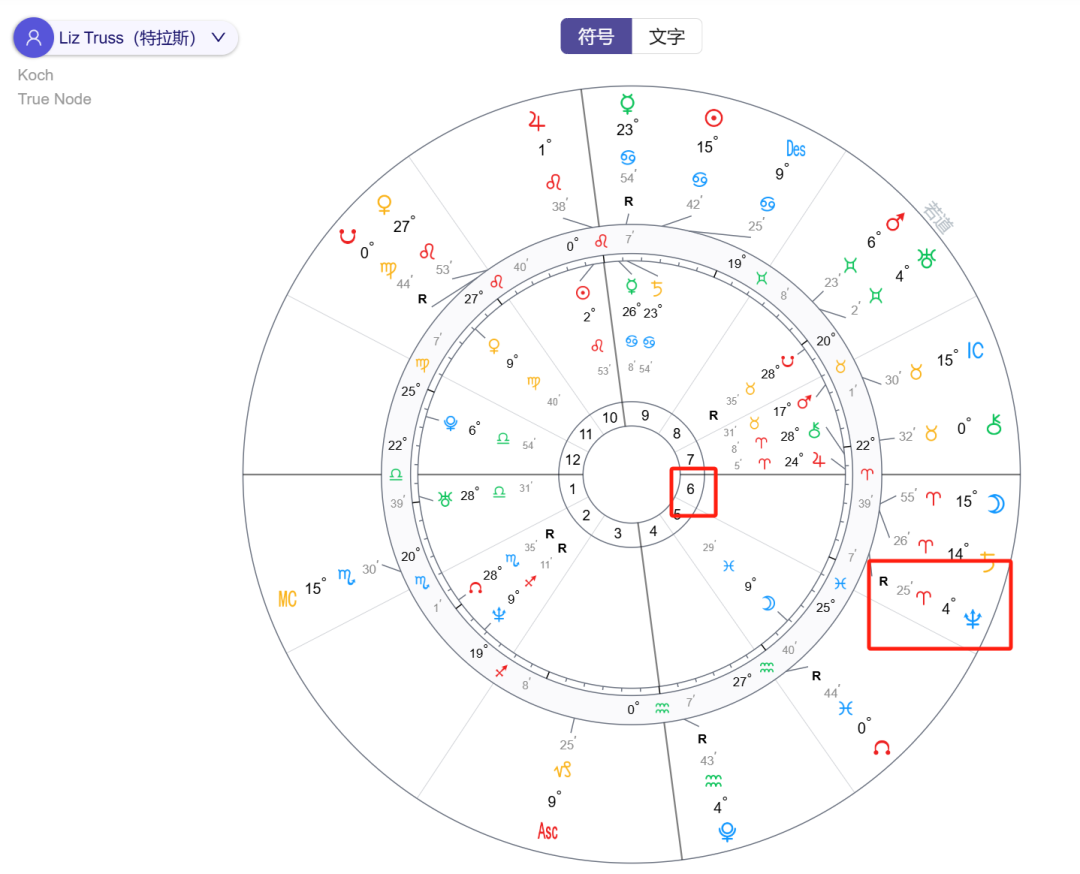
Task: Select natal Moon symbol at 9° Pisces
Action: 768,604
